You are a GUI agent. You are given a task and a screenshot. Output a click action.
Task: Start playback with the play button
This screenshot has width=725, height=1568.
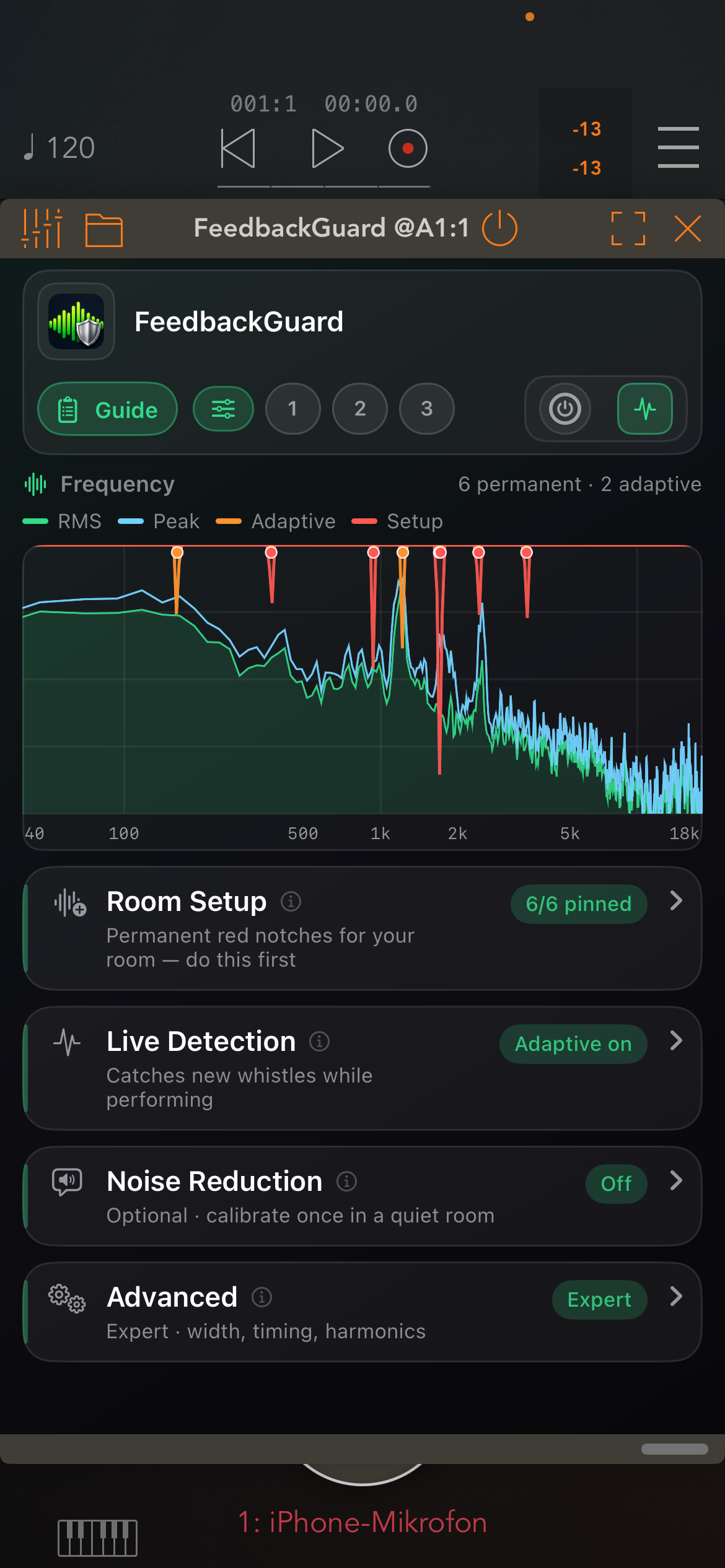tap(327, 149)
